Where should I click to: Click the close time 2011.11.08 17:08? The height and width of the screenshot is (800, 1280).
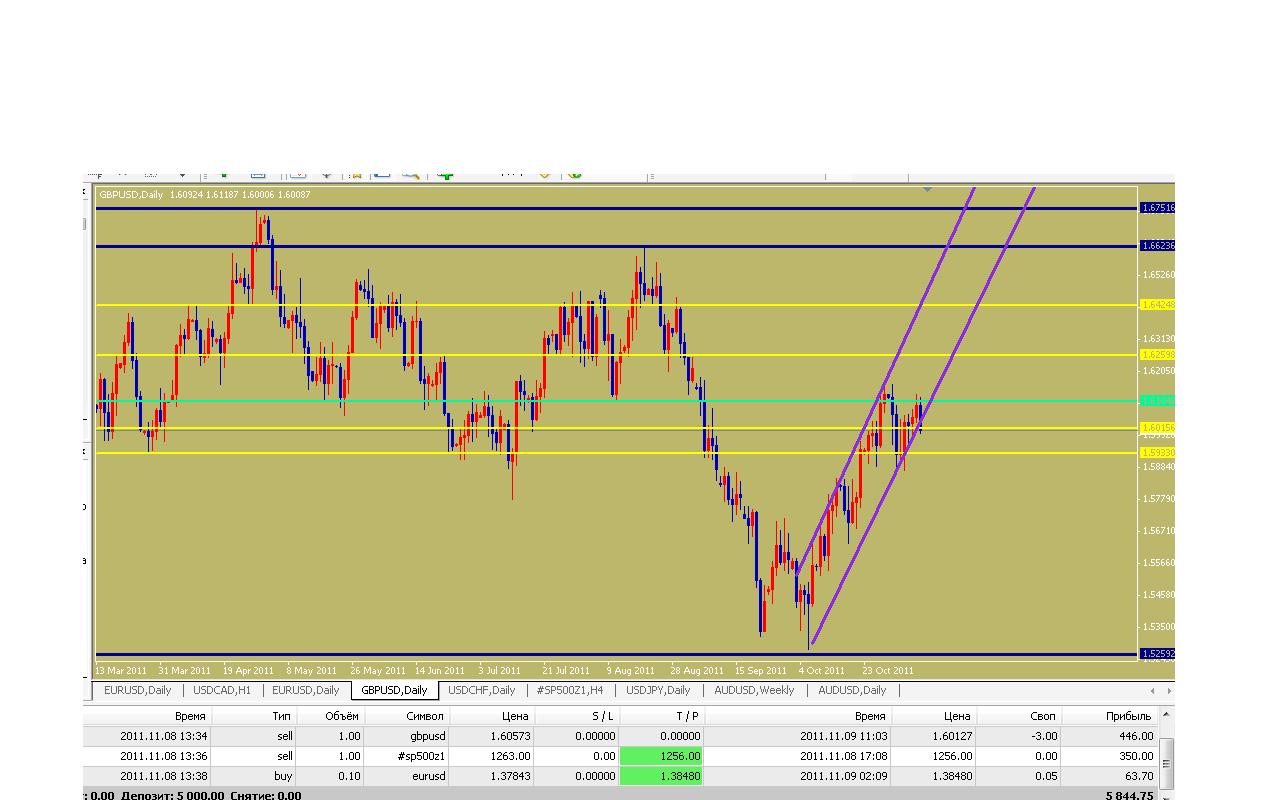click(842, 756)
